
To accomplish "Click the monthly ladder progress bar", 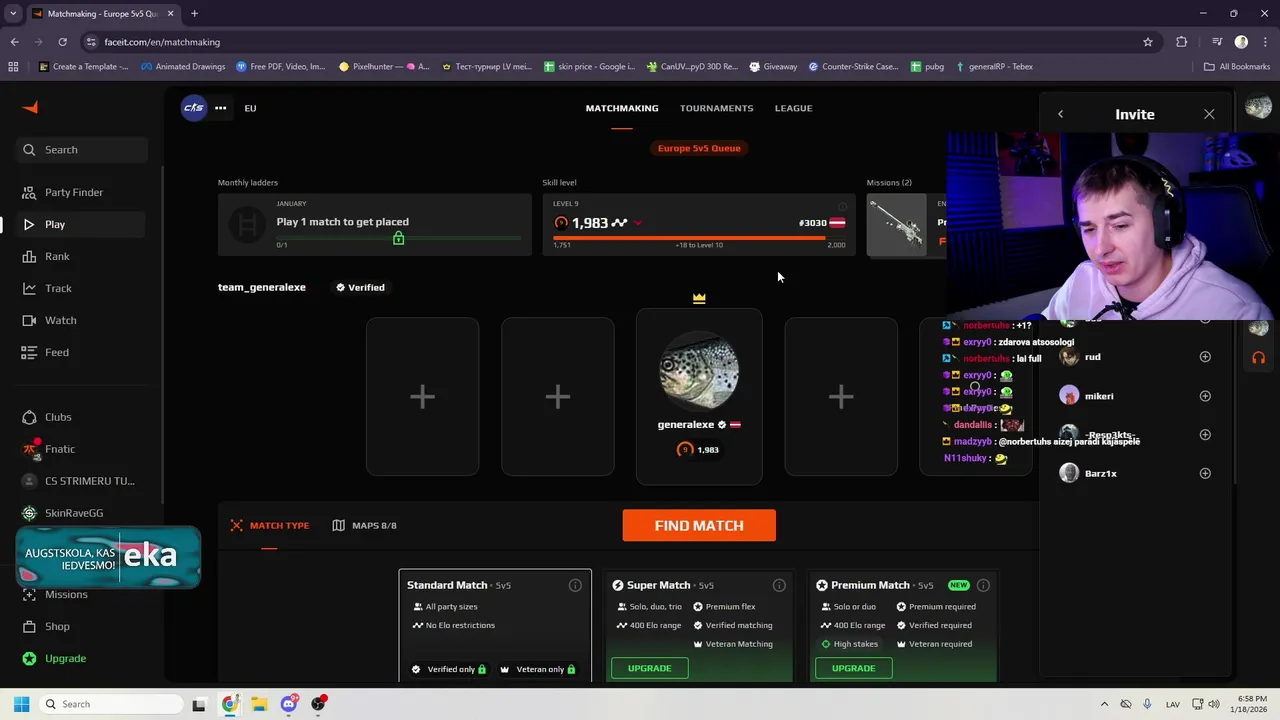I will tap(399, 238).
